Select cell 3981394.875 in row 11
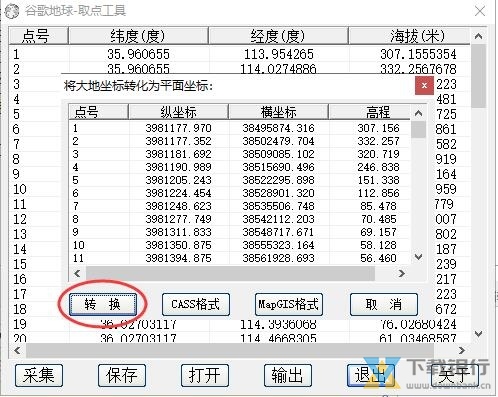This screenshot has width=498, height=397. point(178,258)
